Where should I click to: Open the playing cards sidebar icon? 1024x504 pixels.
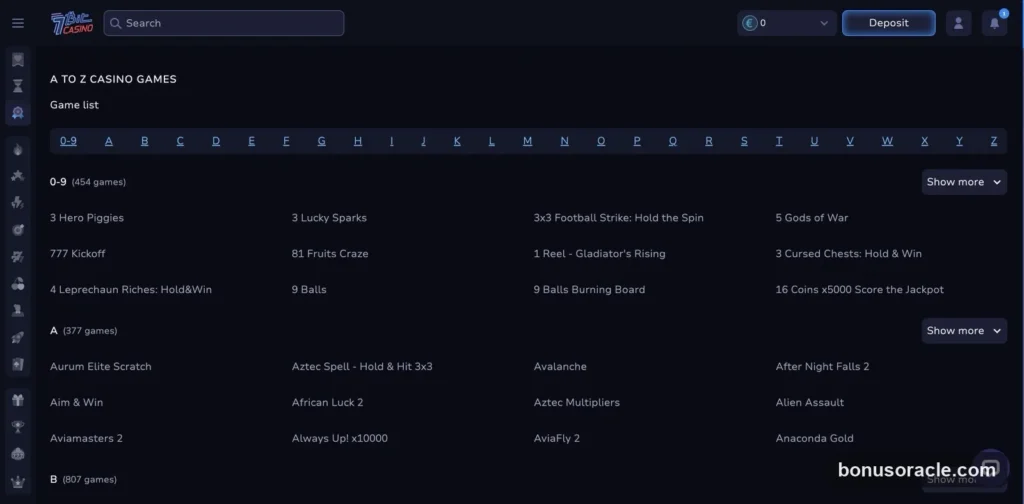coord(18,364)
